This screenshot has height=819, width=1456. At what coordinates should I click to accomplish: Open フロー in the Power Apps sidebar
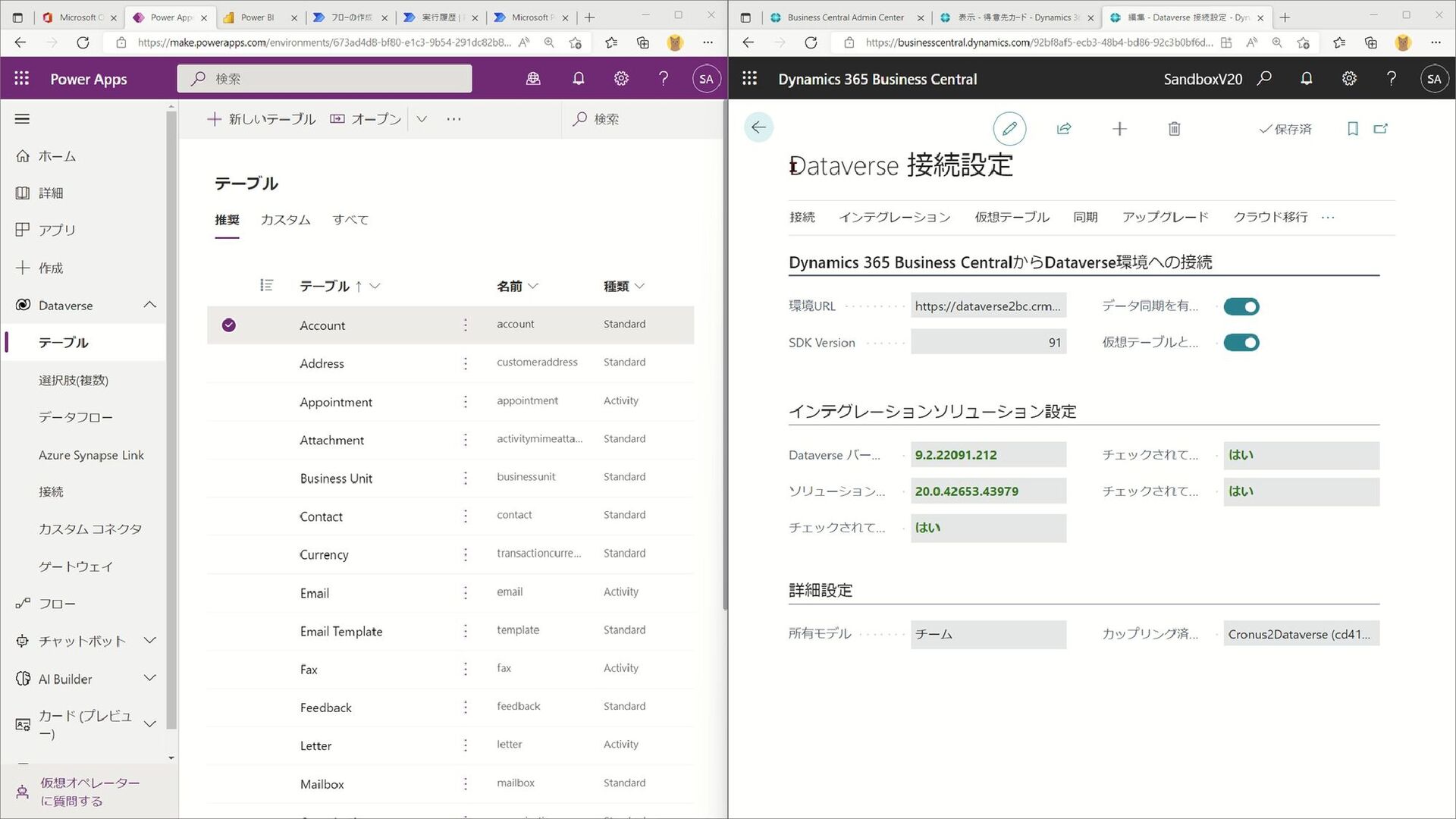(x=57, y=604)
